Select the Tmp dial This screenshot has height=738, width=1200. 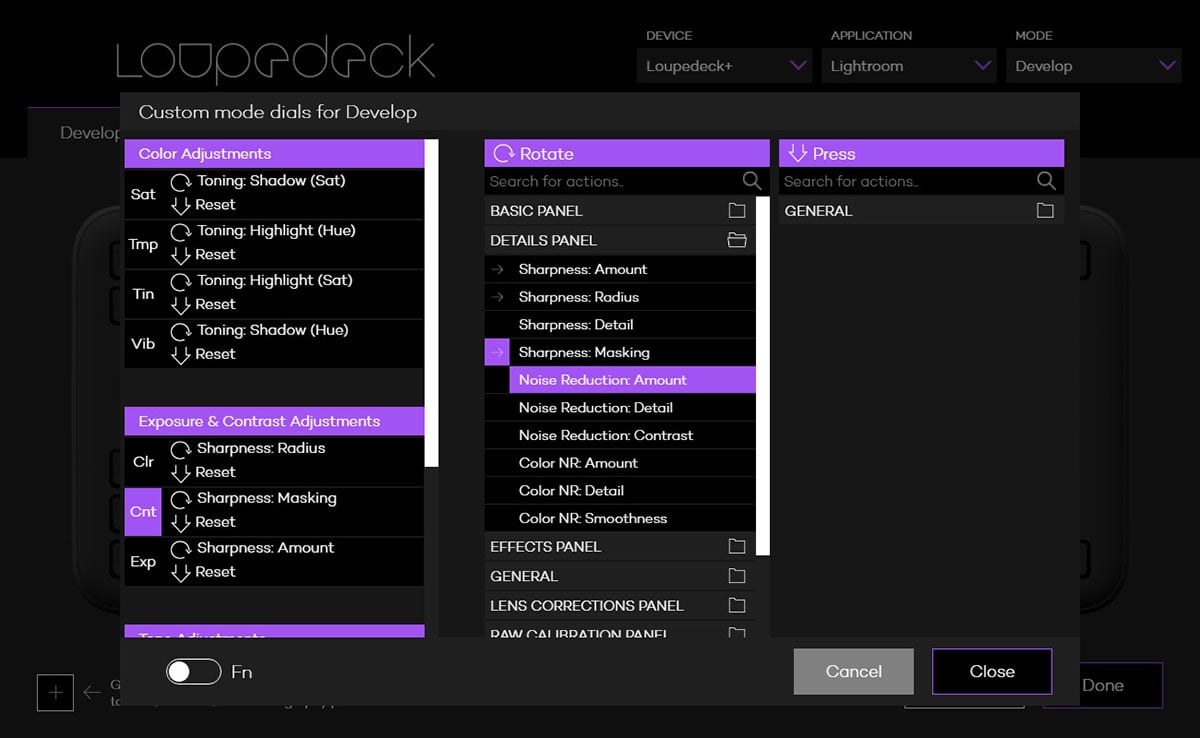click(x=143, y=244)
